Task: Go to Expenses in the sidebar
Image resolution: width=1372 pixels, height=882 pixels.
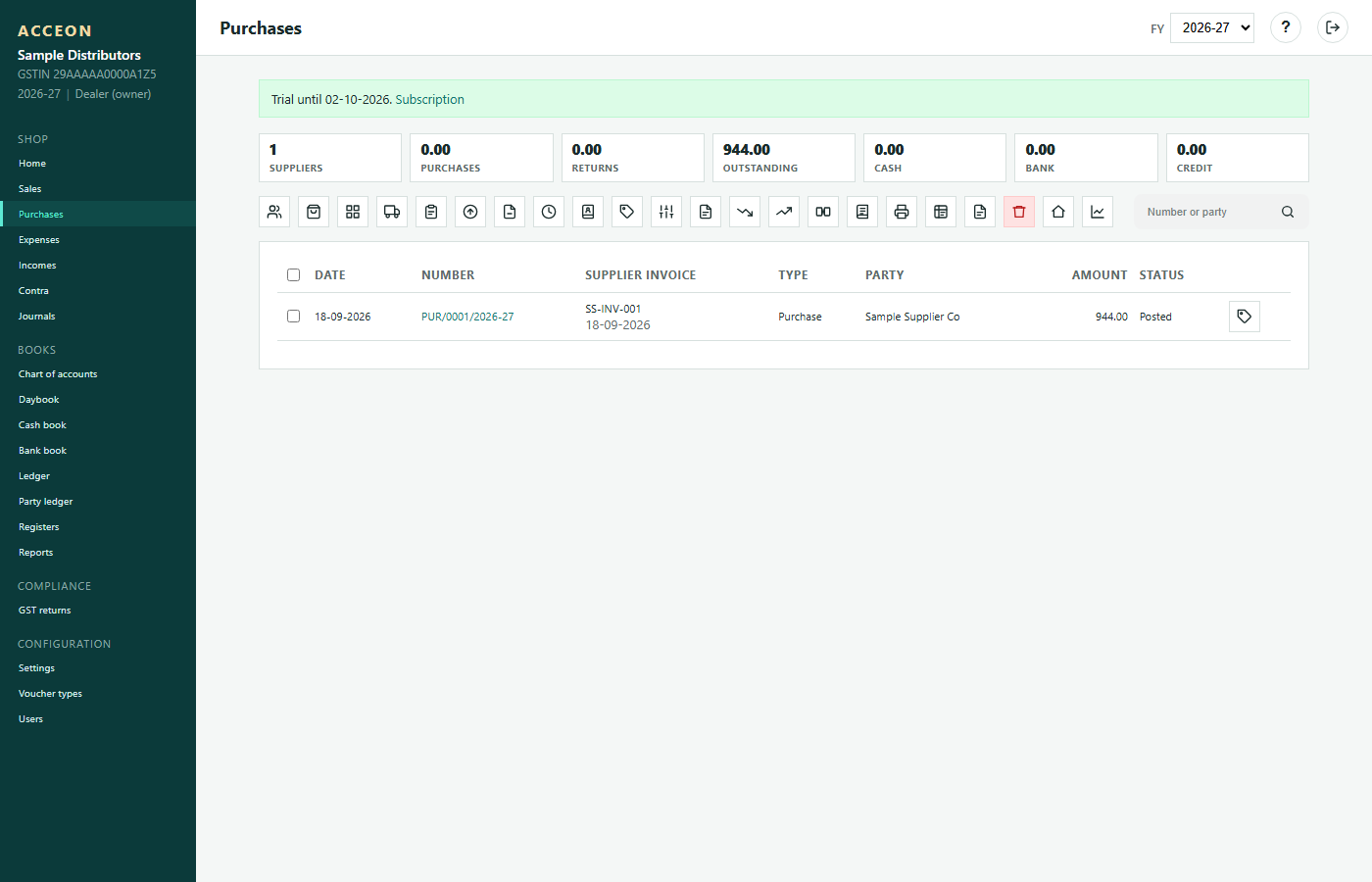Action: point(98,240)
